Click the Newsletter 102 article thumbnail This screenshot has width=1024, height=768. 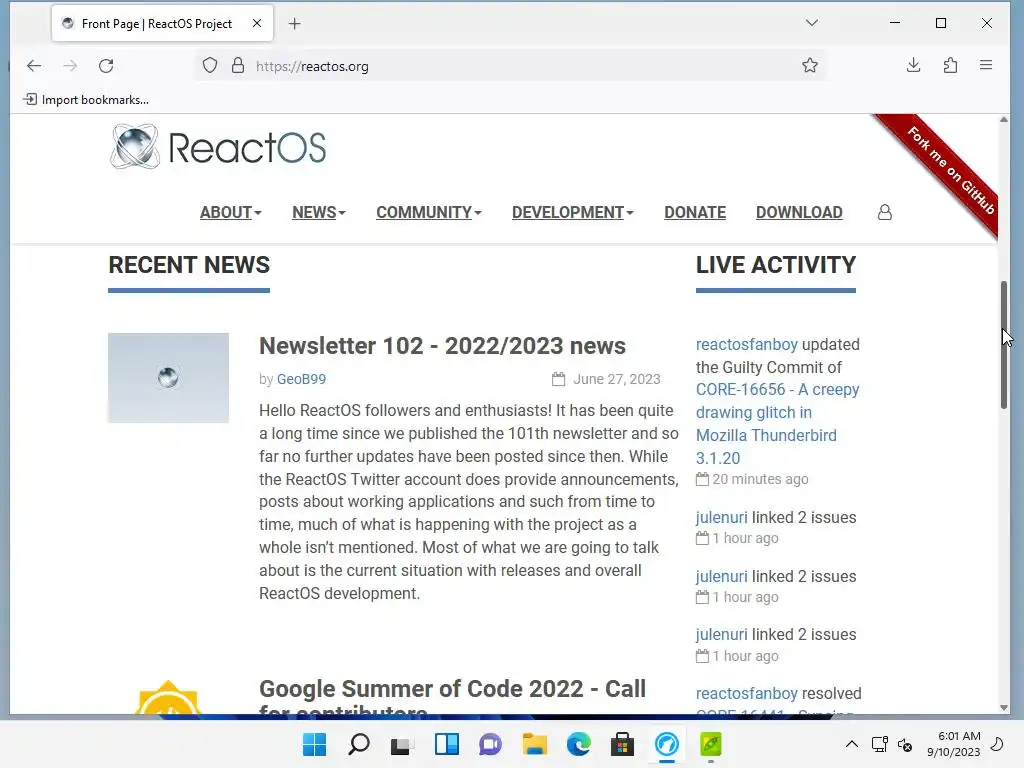point(168,378)
